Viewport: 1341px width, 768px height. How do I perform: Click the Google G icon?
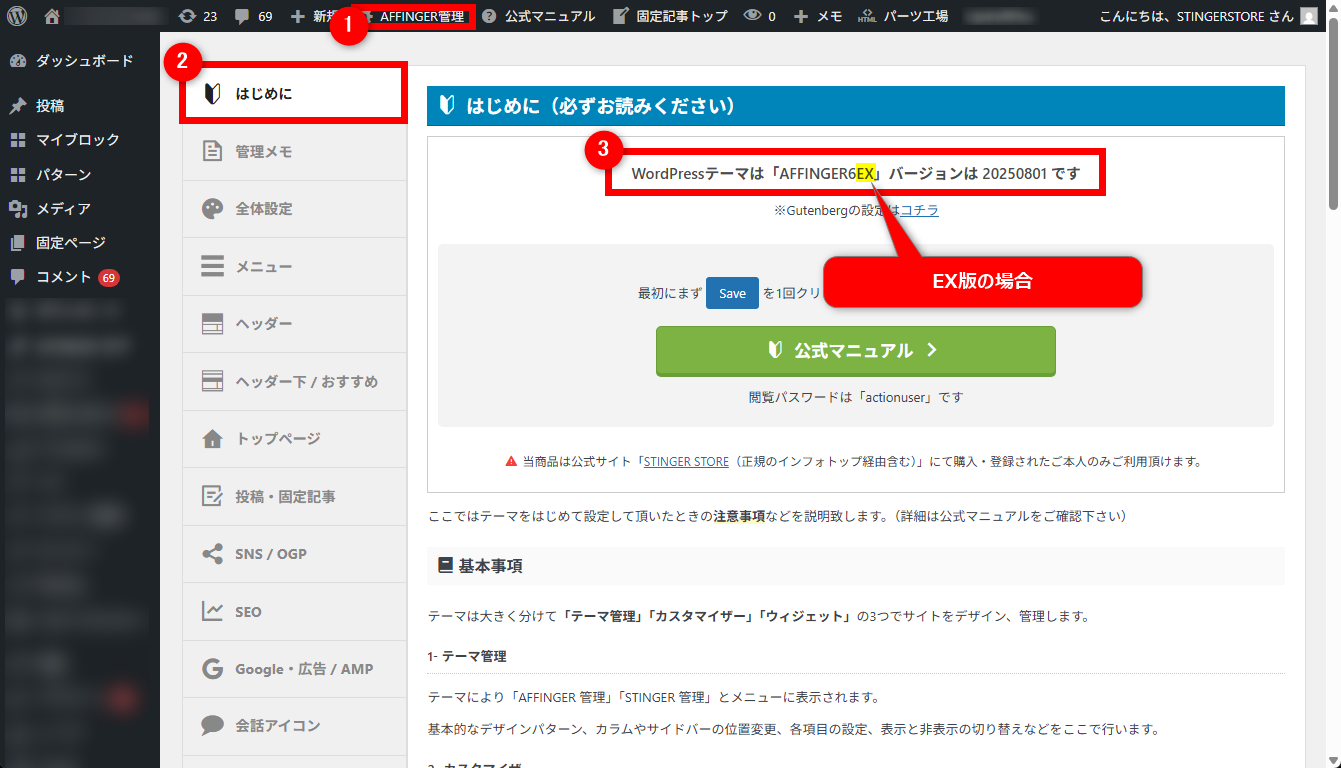point(212,669)
